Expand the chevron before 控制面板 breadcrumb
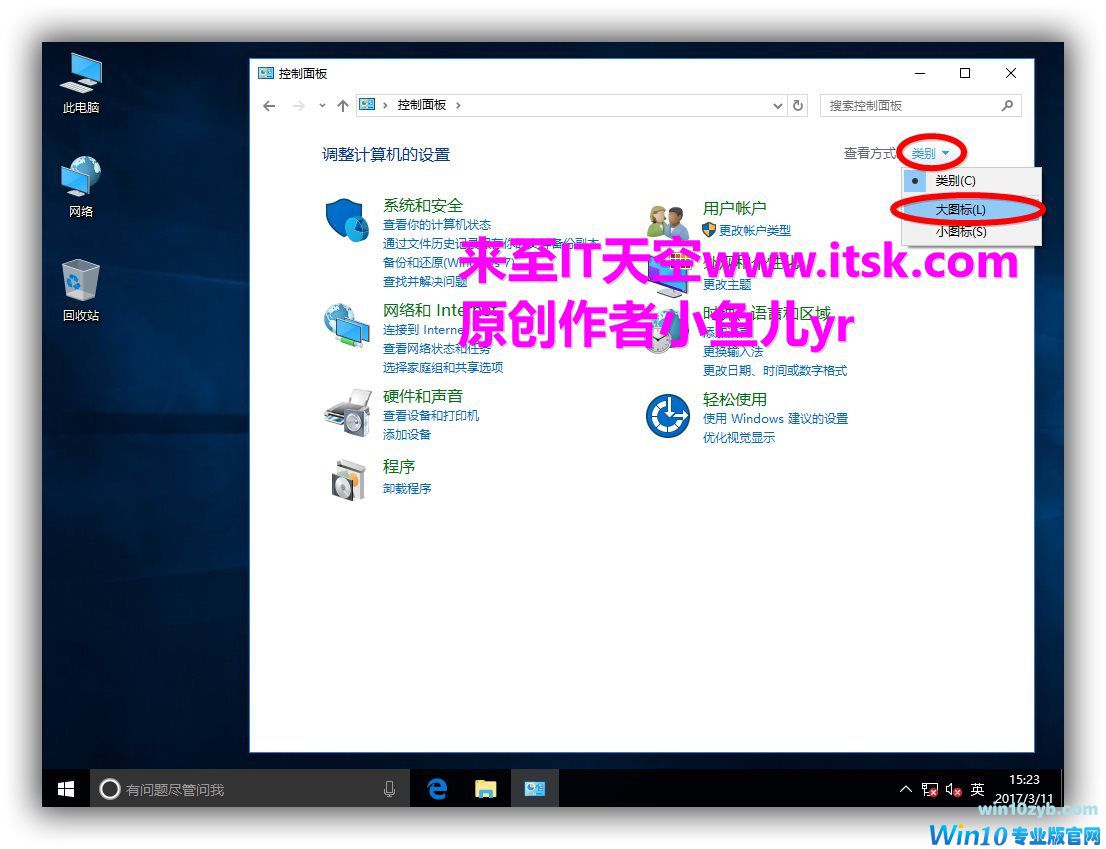The image size is (1106, 849). pyautogui.click(x=386, y=105)
